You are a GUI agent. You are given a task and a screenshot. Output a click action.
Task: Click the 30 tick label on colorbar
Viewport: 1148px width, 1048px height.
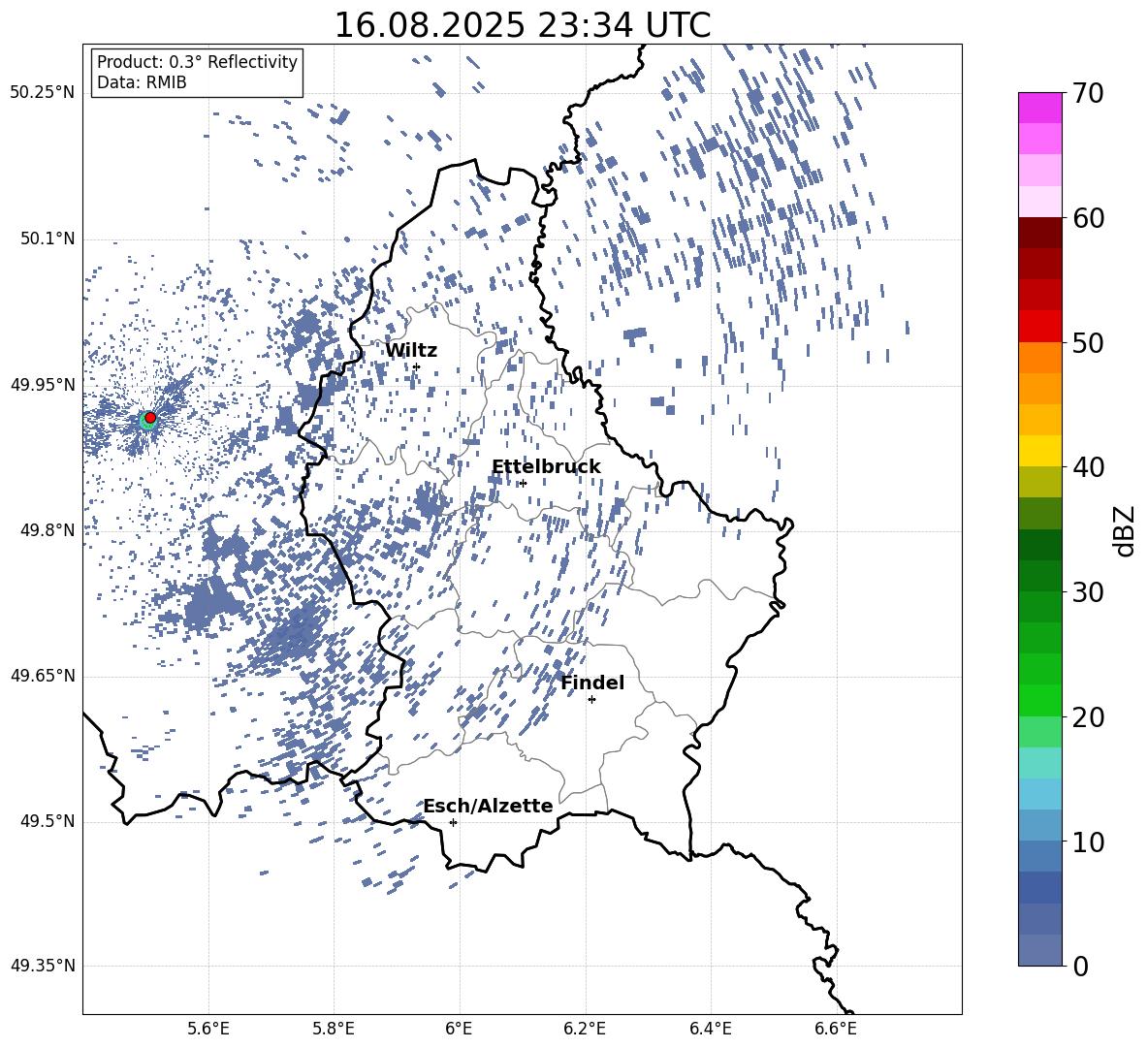1088,592
